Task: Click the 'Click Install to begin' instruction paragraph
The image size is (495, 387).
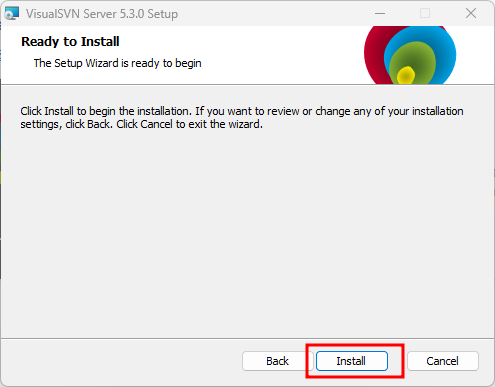Action: 242,117
